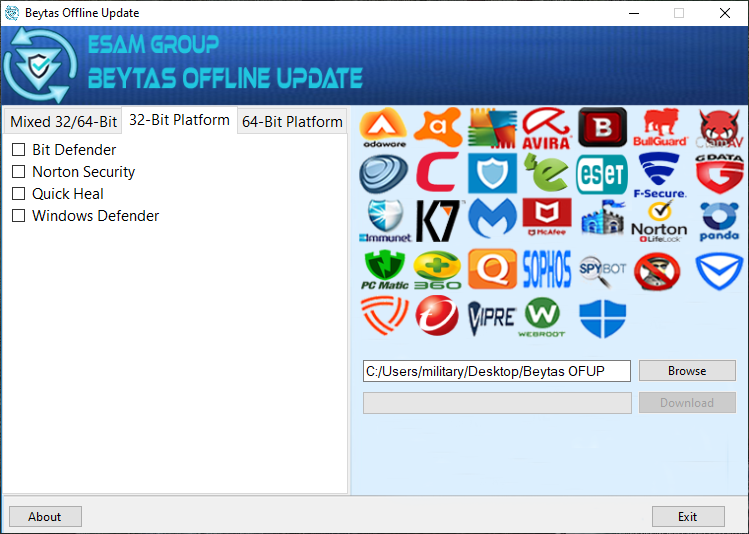
Task: Click the Immunet shield logo
Action: (x=385, y=221)
